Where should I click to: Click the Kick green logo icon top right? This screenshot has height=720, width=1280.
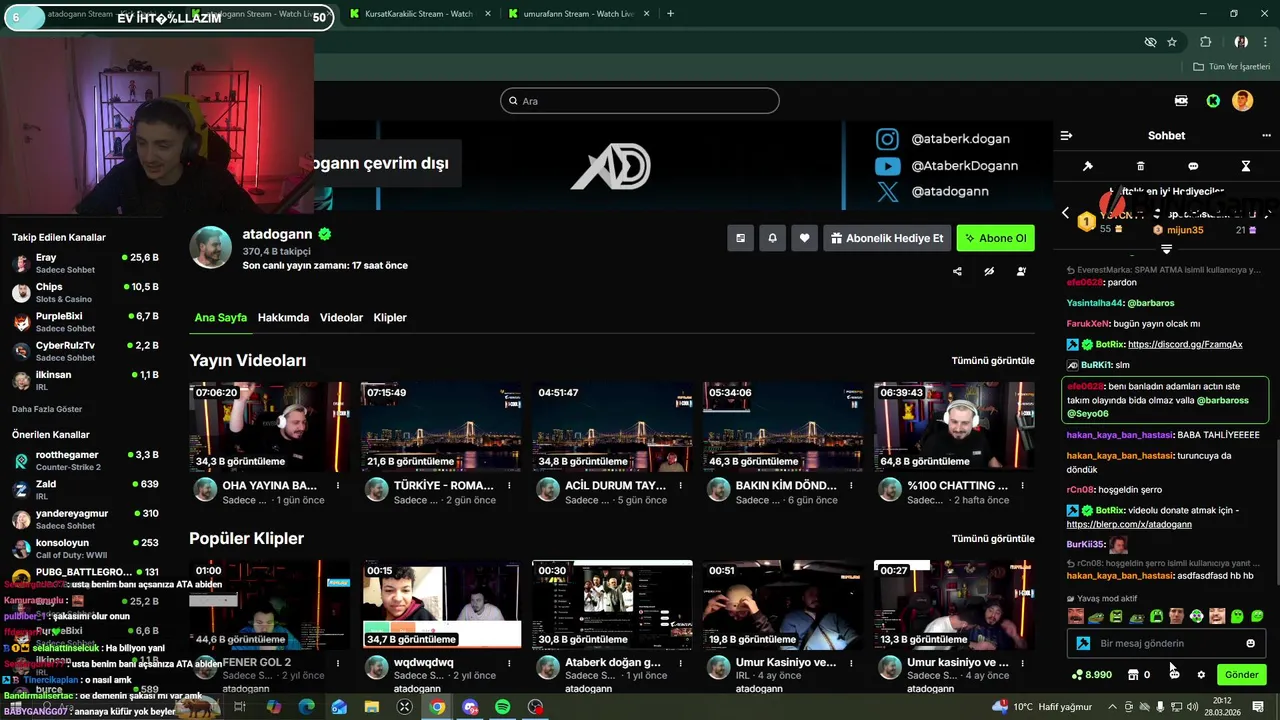[1213, 101]
